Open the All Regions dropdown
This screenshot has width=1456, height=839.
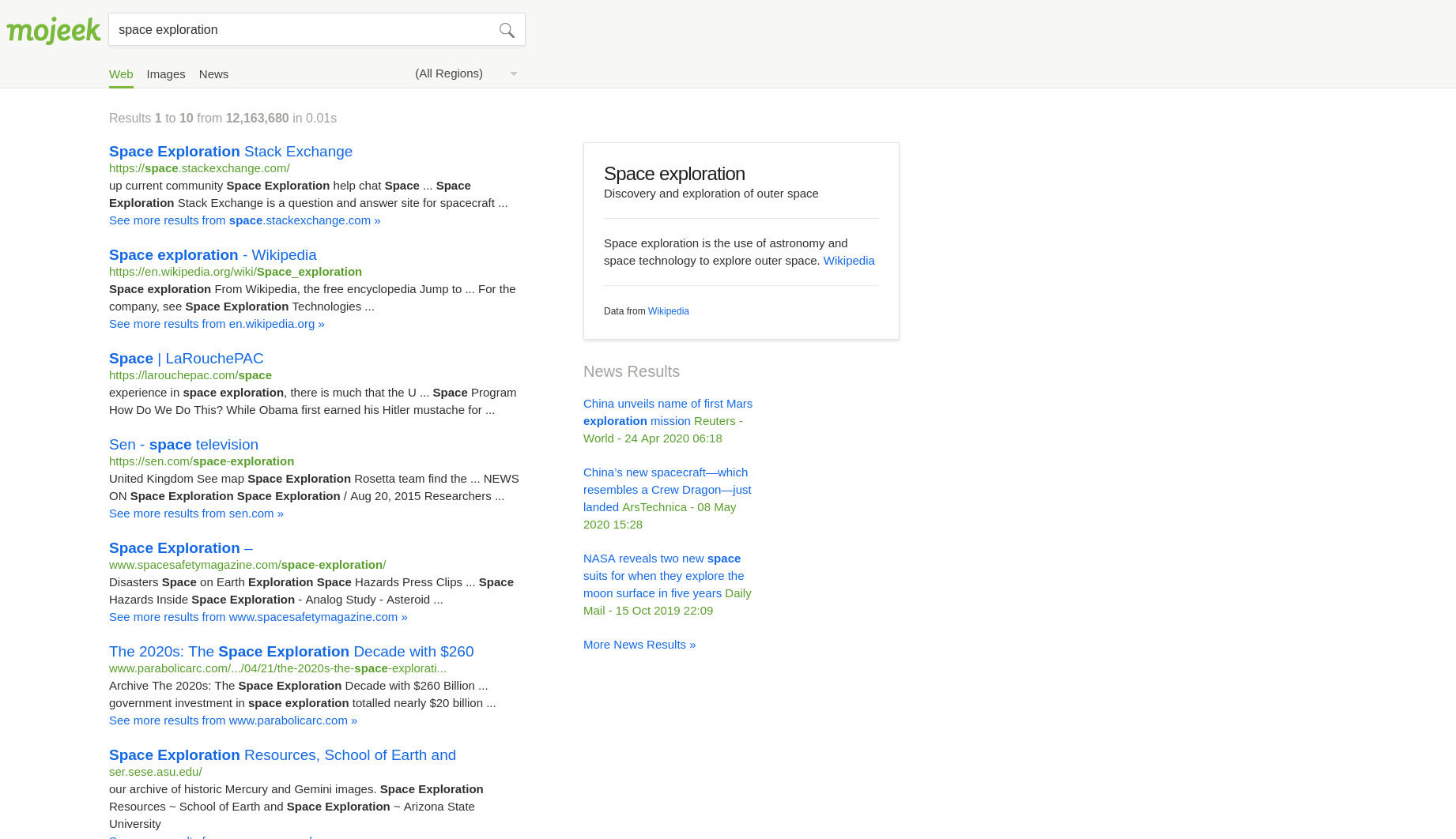(x=466, y=73)
